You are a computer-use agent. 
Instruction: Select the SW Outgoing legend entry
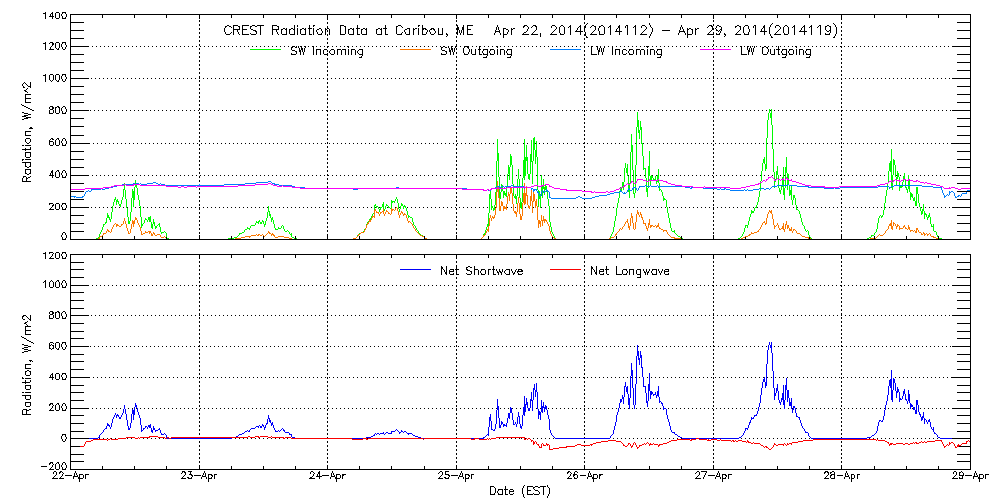coord(476,51)
